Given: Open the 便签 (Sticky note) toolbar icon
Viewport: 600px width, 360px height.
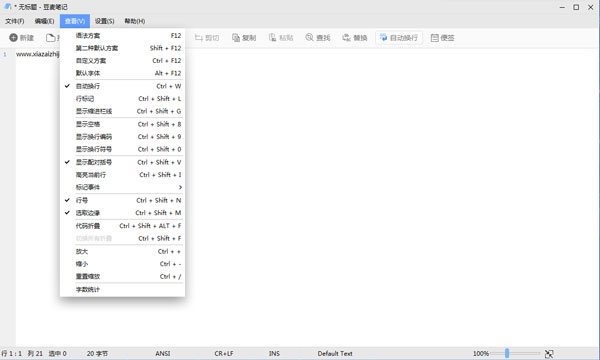Looking at the screenshot, I should (434, 37).
